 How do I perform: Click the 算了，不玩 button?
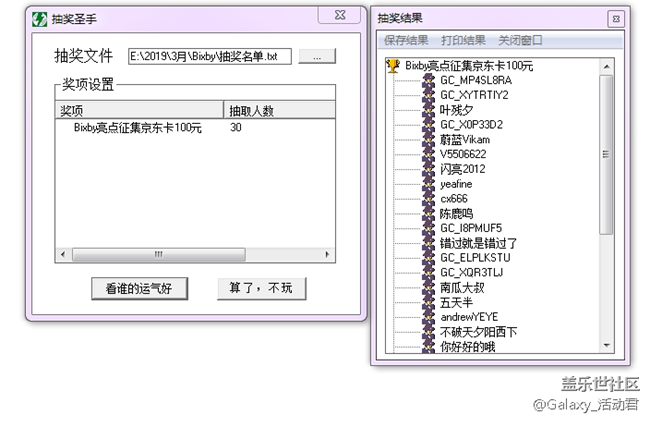(x=262, y=288)
